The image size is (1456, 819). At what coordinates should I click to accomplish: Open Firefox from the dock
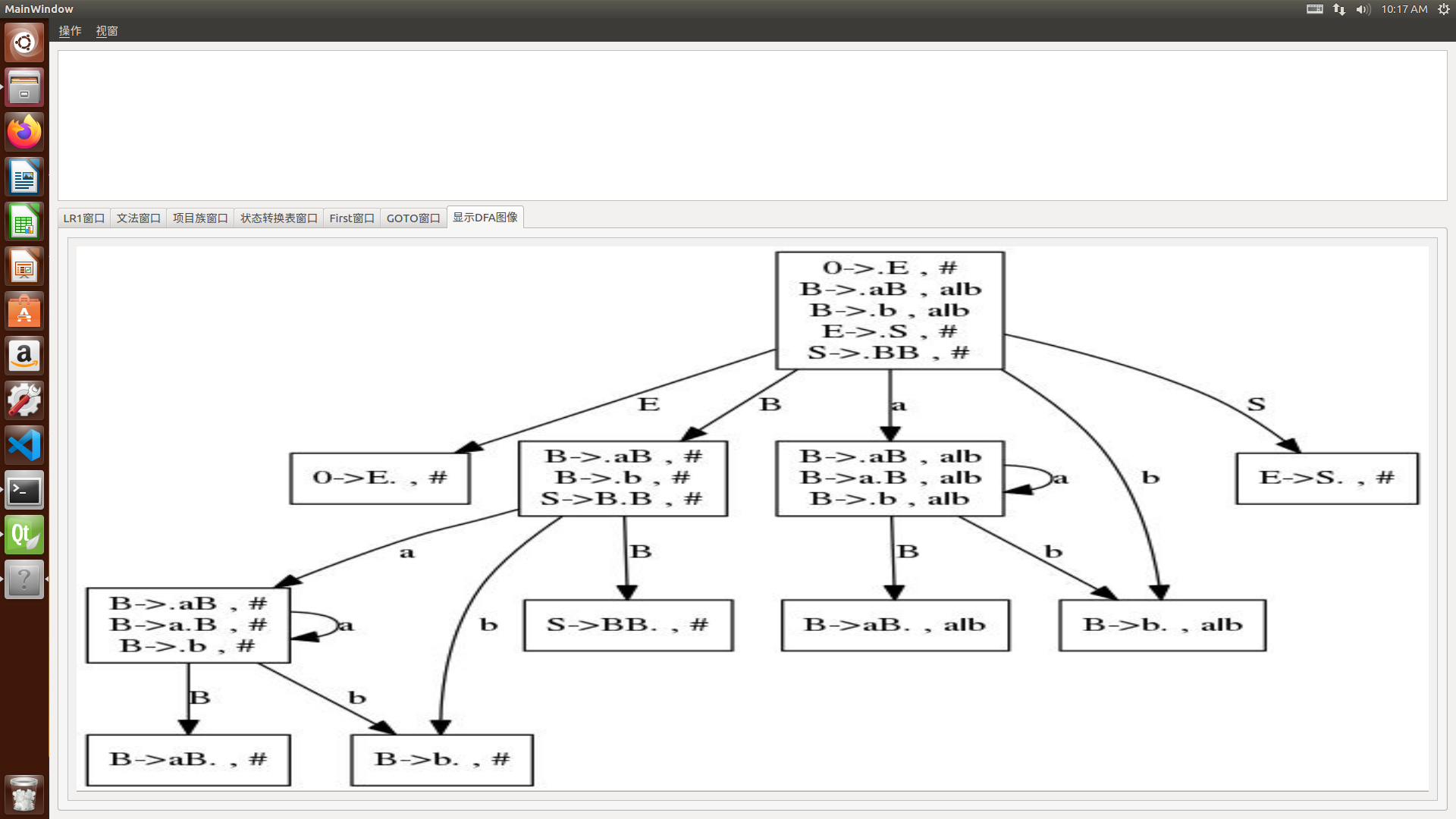pos(24,133)
